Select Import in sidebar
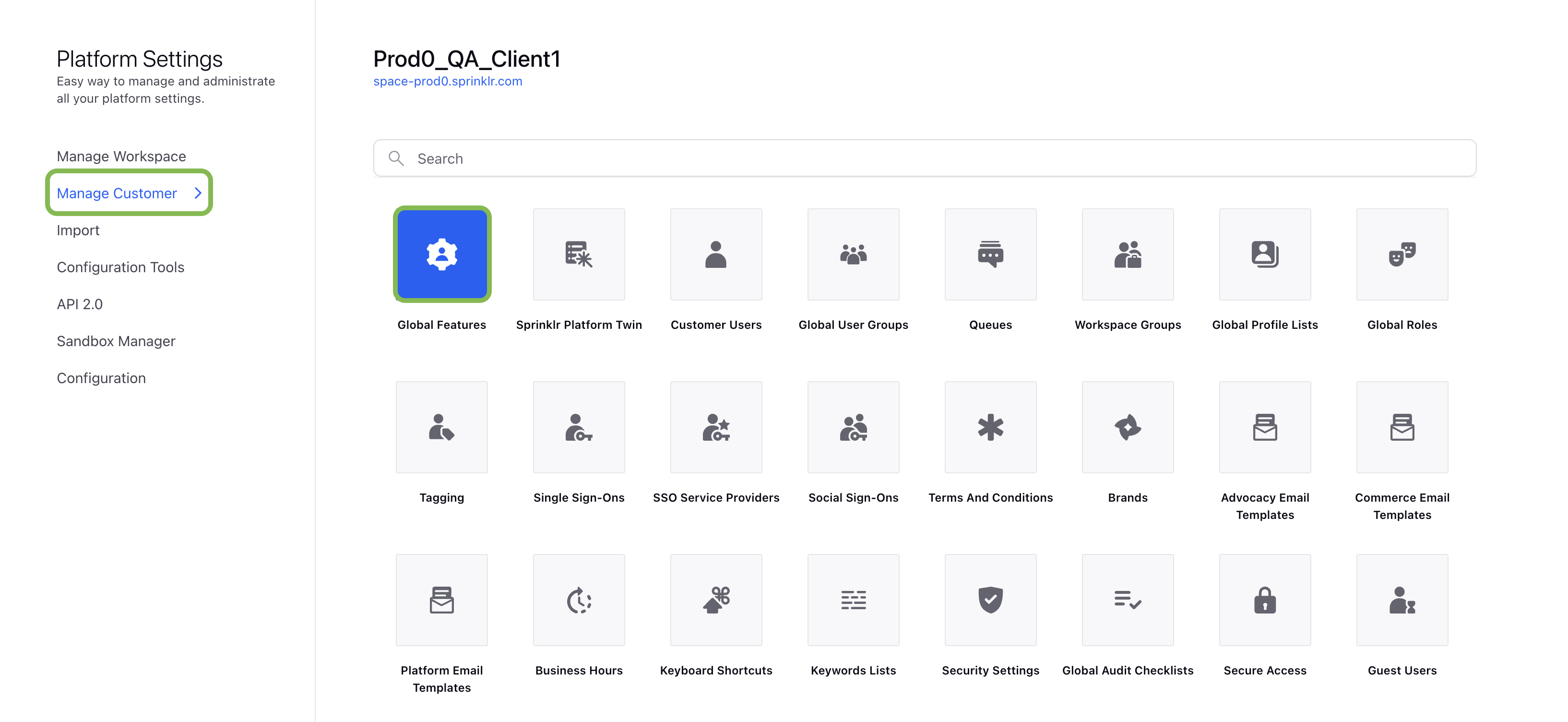1568x722 pixels. click(78, 230)
